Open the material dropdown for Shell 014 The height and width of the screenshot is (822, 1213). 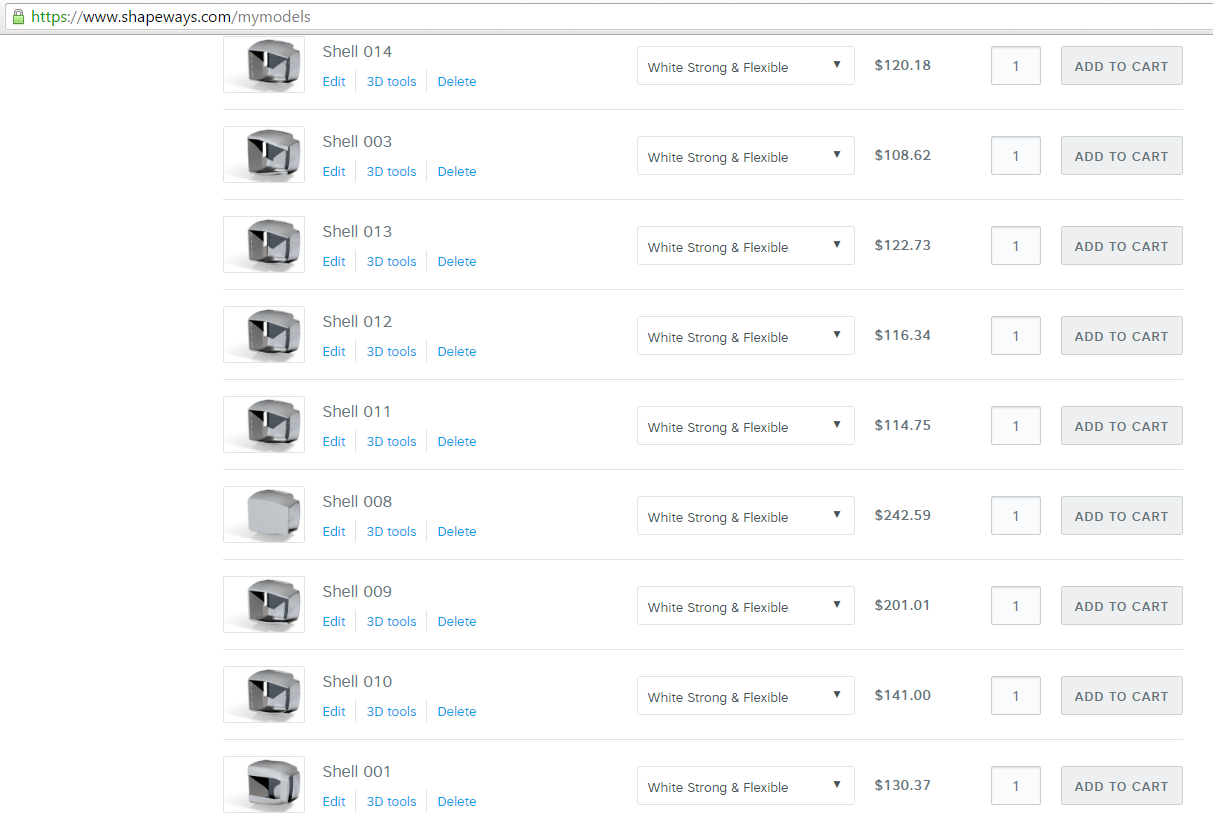(x=745, y=65)
